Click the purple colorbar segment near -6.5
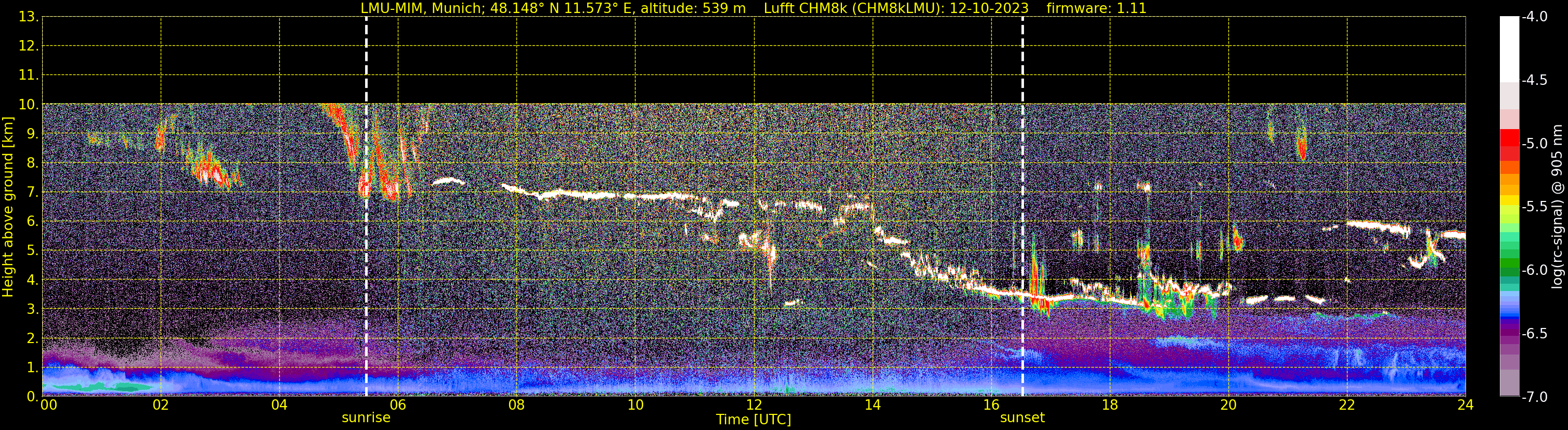The height and width of the screenshot is (430, 1568). [1509, 333]
